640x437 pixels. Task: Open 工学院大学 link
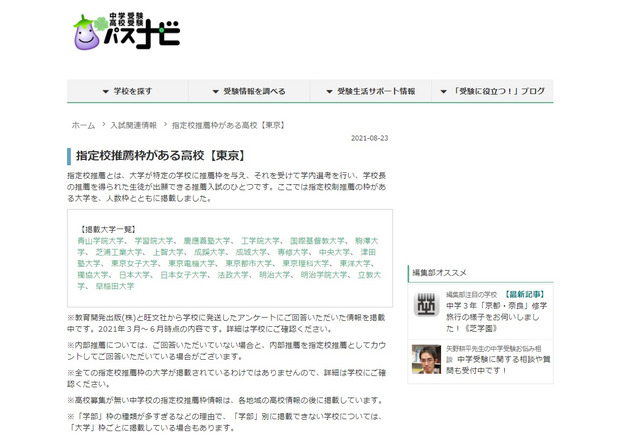pyautogui.click(x=260, y=241)
